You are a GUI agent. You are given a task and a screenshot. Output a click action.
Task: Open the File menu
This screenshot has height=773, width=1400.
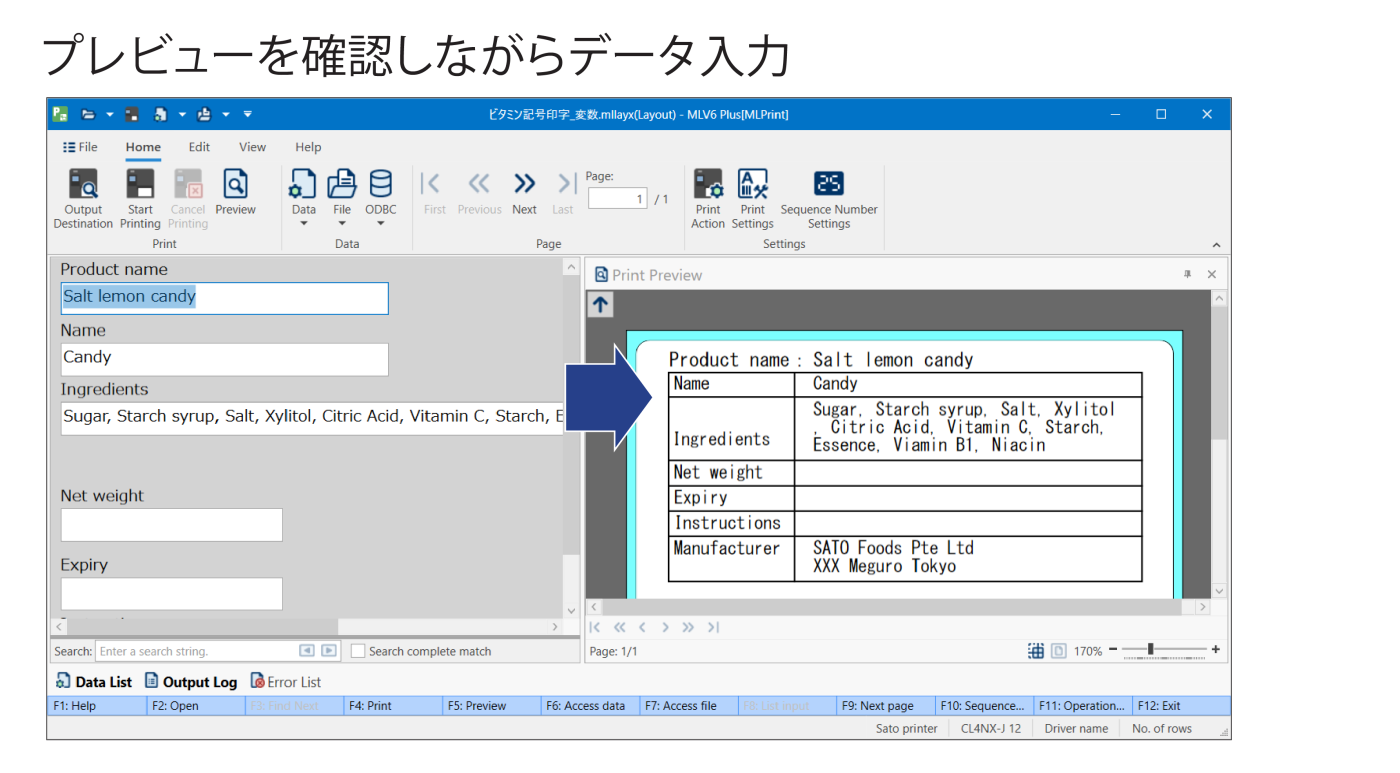pyautogui.click(x=80, y=147)
